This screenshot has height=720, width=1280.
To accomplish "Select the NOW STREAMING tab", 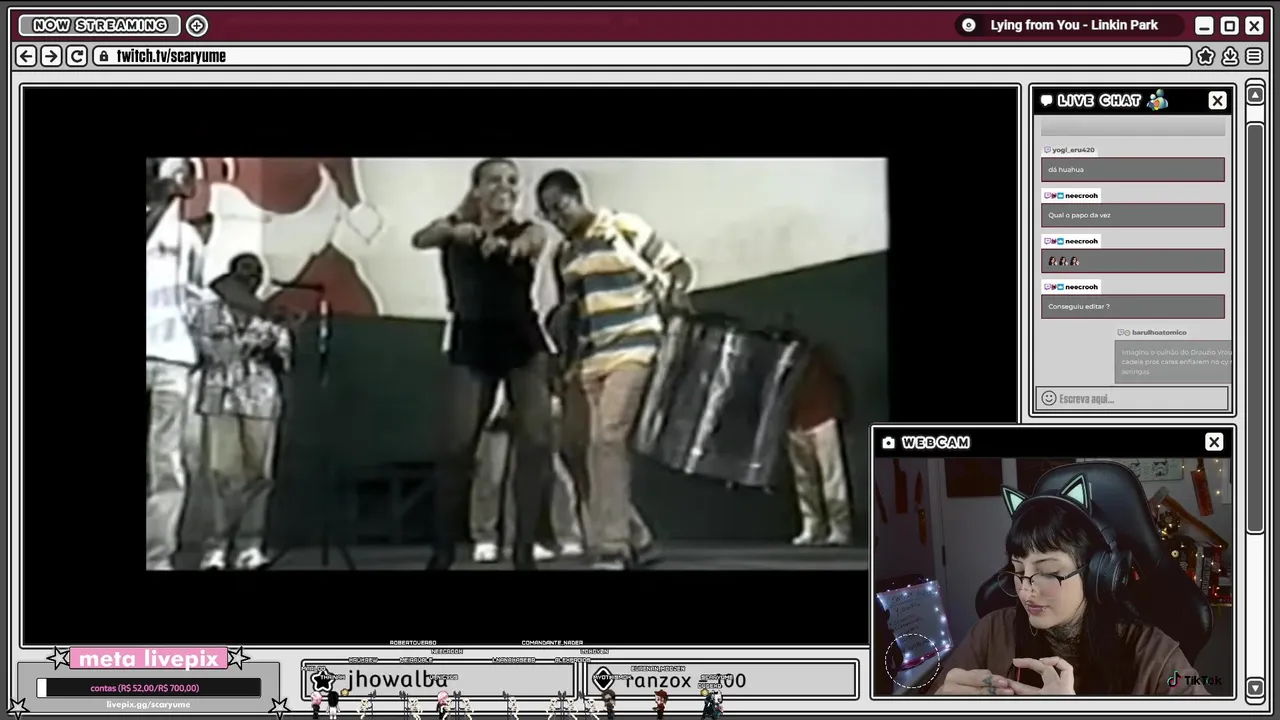I will pyautogui.click(x=100, y=25).
